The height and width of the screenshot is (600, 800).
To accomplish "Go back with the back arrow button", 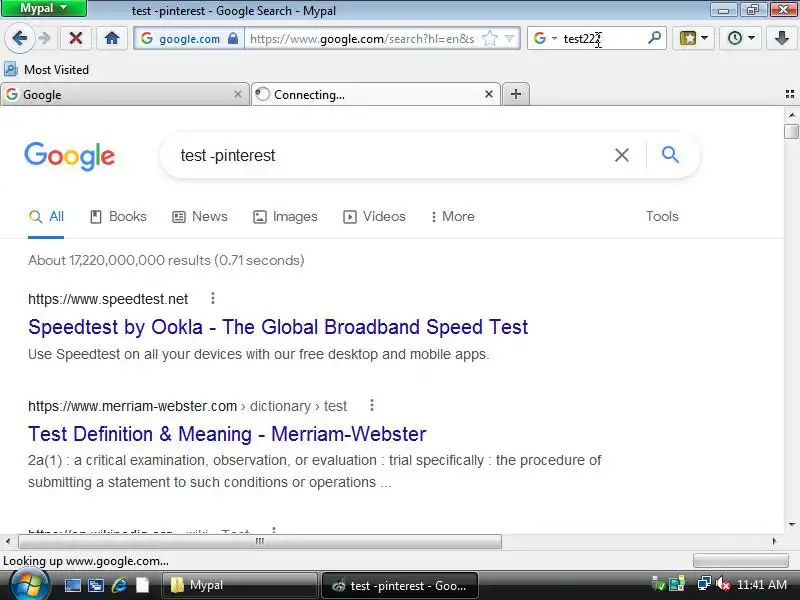I will pos(20,38).
